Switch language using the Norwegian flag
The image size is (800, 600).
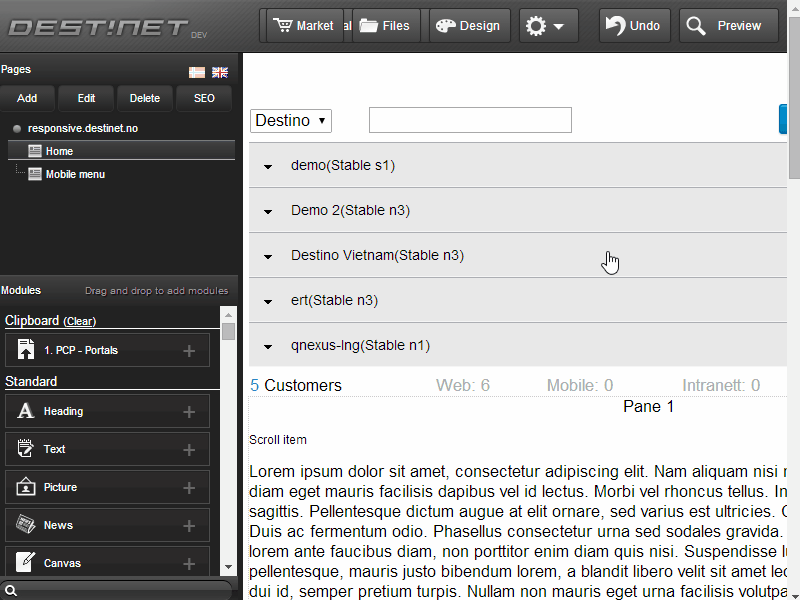coord(196,72)
